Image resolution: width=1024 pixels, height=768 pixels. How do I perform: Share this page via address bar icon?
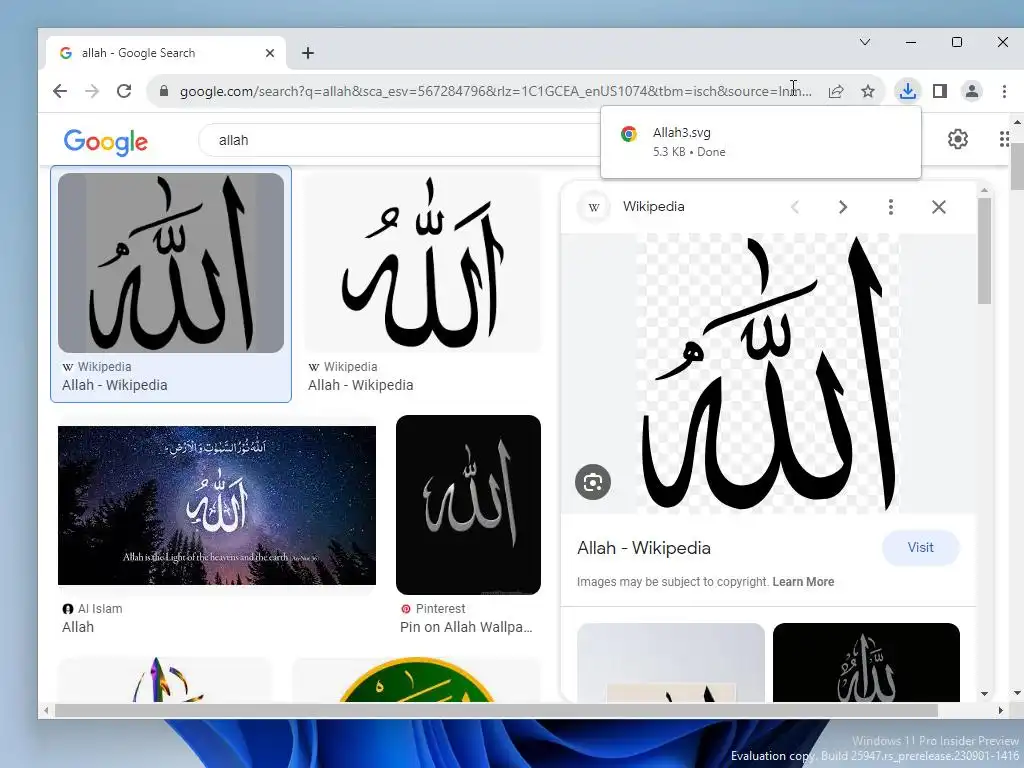[x=836, y=91]
